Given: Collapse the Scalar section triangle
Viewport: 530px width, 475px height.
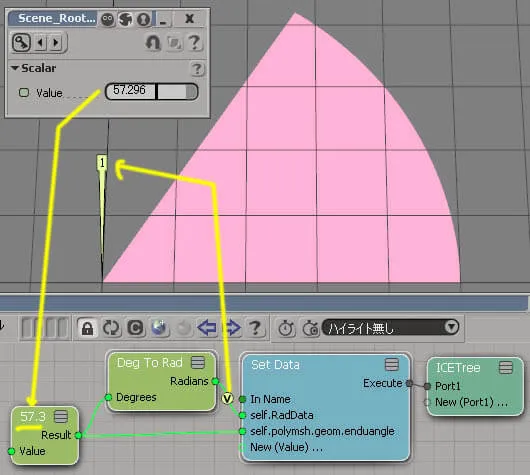Looking at the screenshot, I should click(x=15, y=68).
